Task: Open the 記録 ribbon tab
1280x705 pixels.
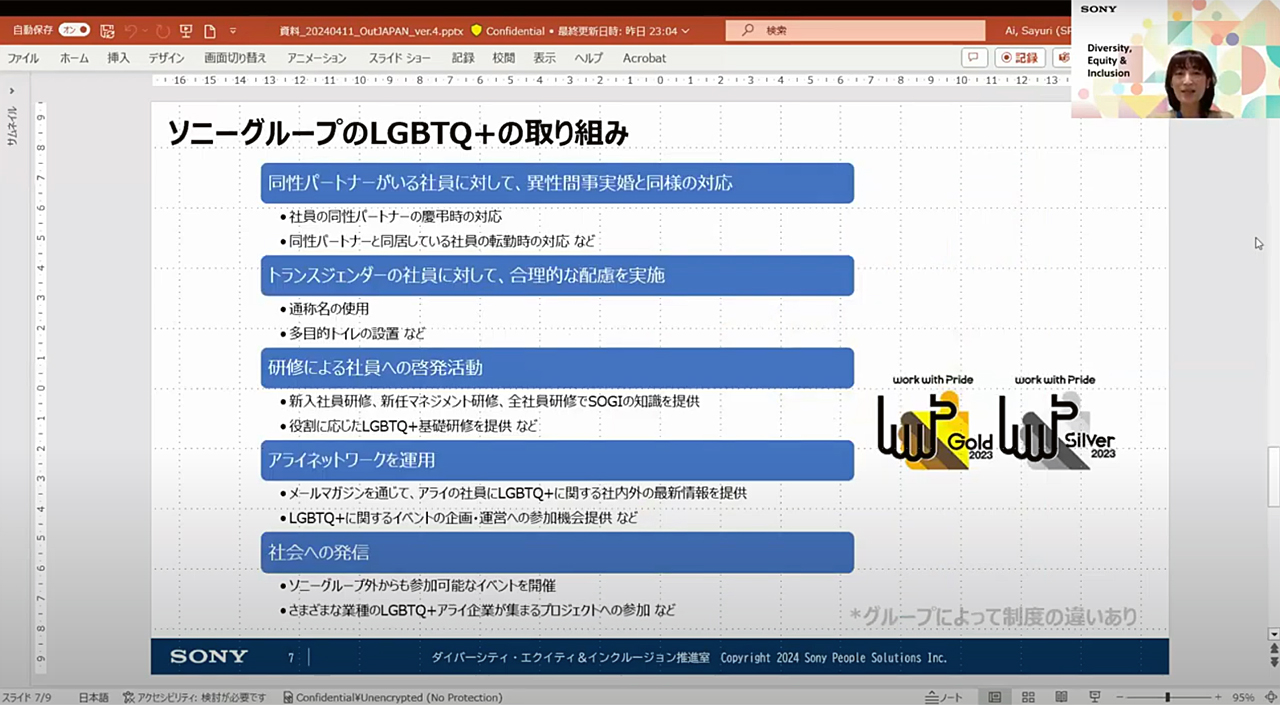Action: point(463,58)
